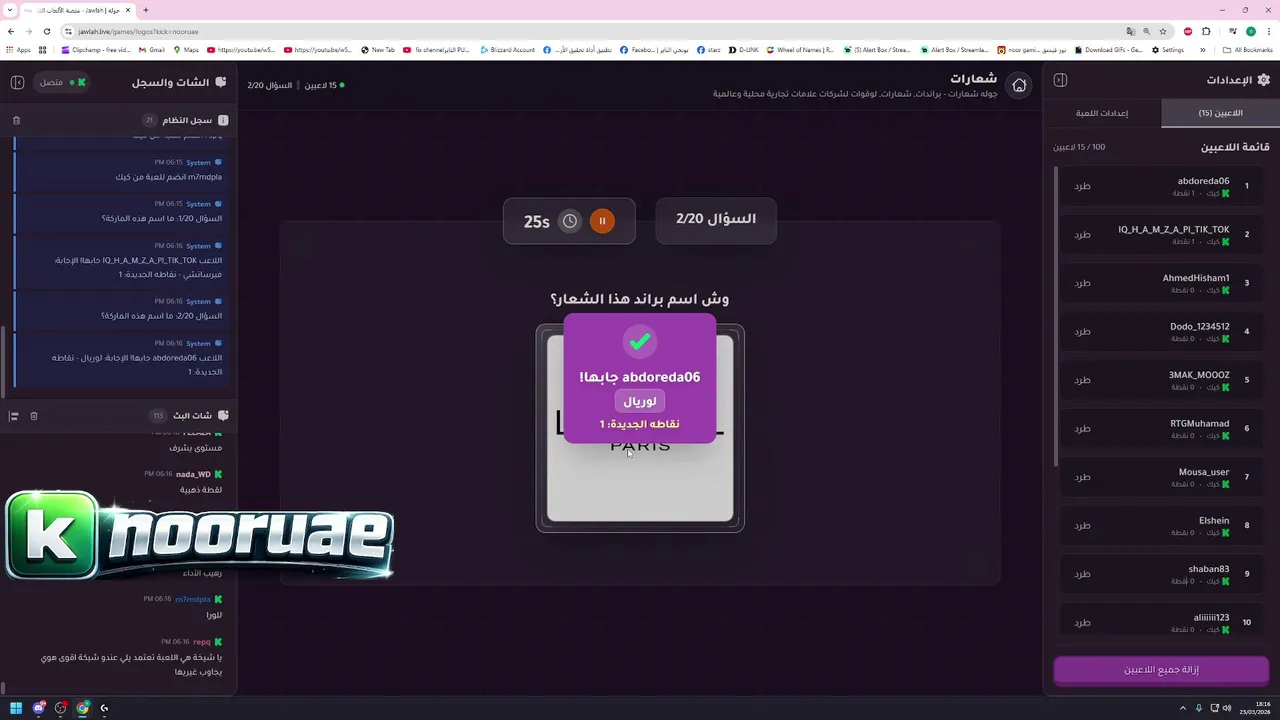Open the All Bookmarks folder
This screenshot has width=1280, height=720.
coord(1248,50)
